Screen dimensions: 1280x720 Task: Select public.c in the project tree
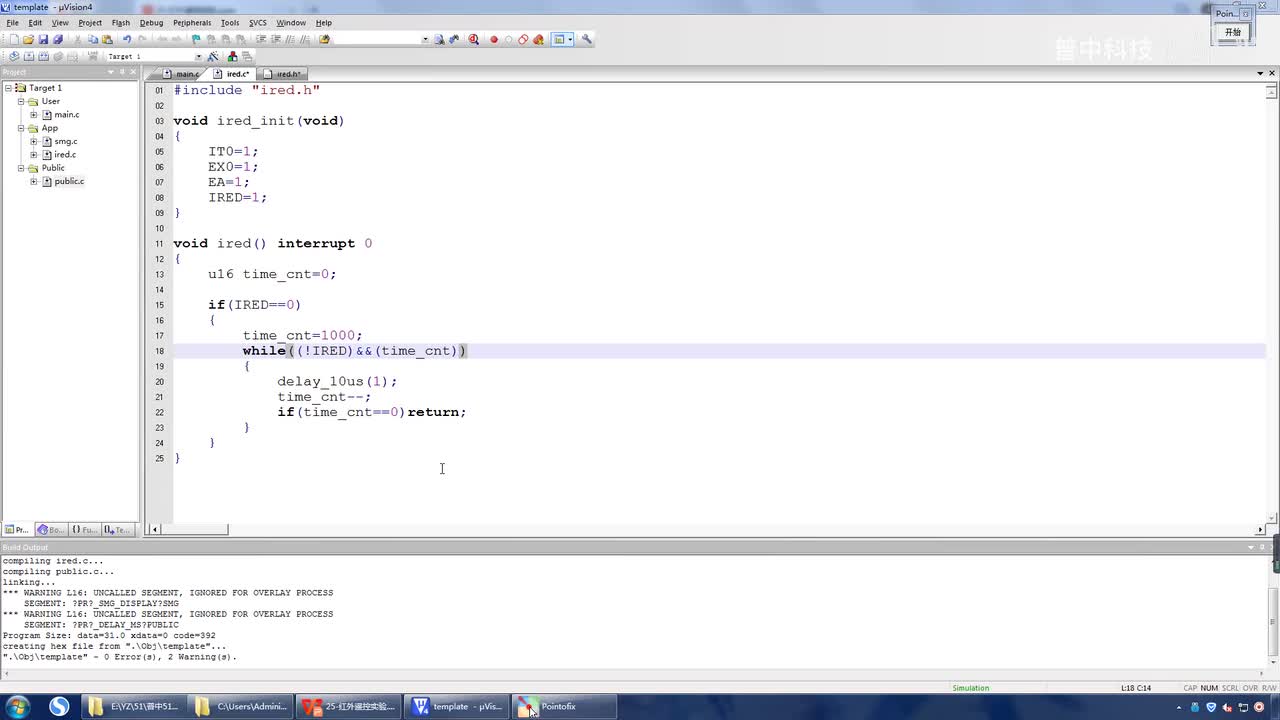click(69, 181)
